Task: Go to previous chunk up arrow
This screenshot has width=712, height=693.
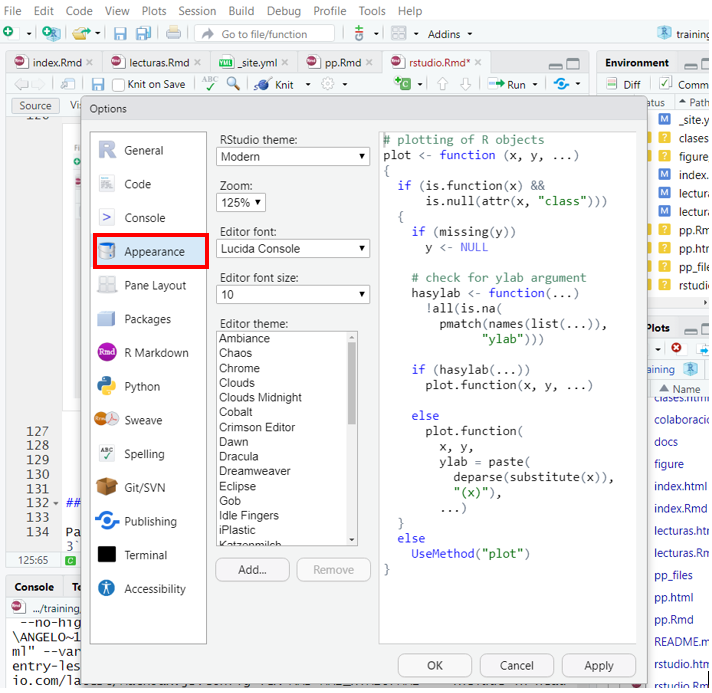Action: 442,84
